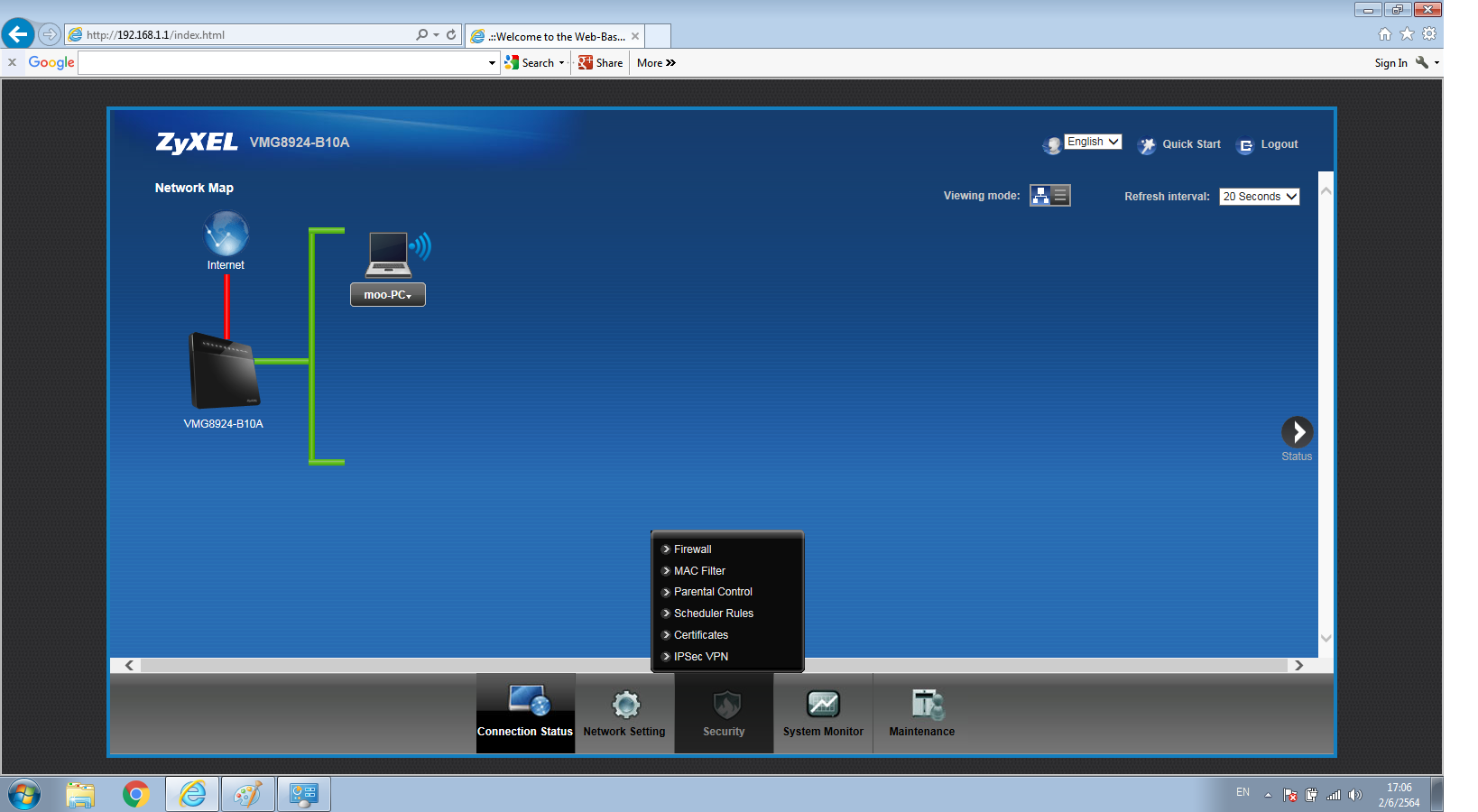Toggle Network Map viewing mode switch

point(1050,196)
